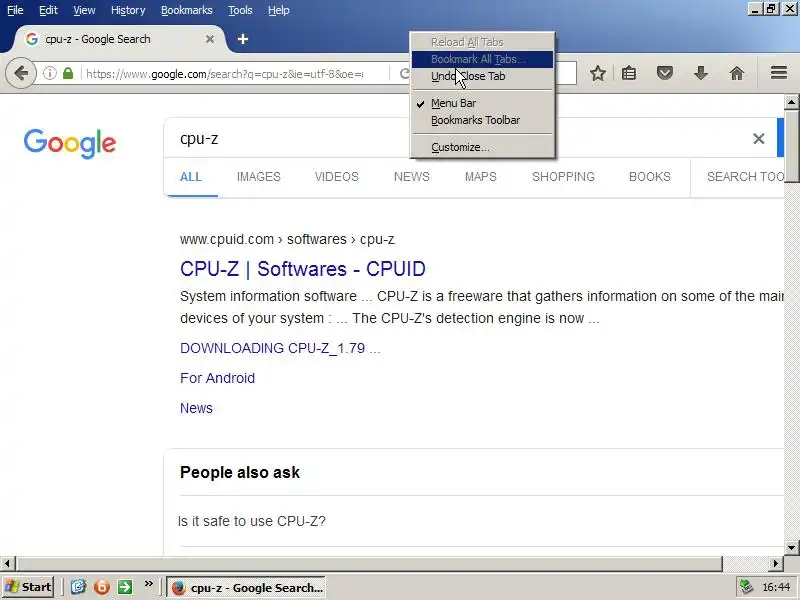
Task: Open DOWNLOADING CPU-Z_1.79 sitelink
Action: pos(280,348)
